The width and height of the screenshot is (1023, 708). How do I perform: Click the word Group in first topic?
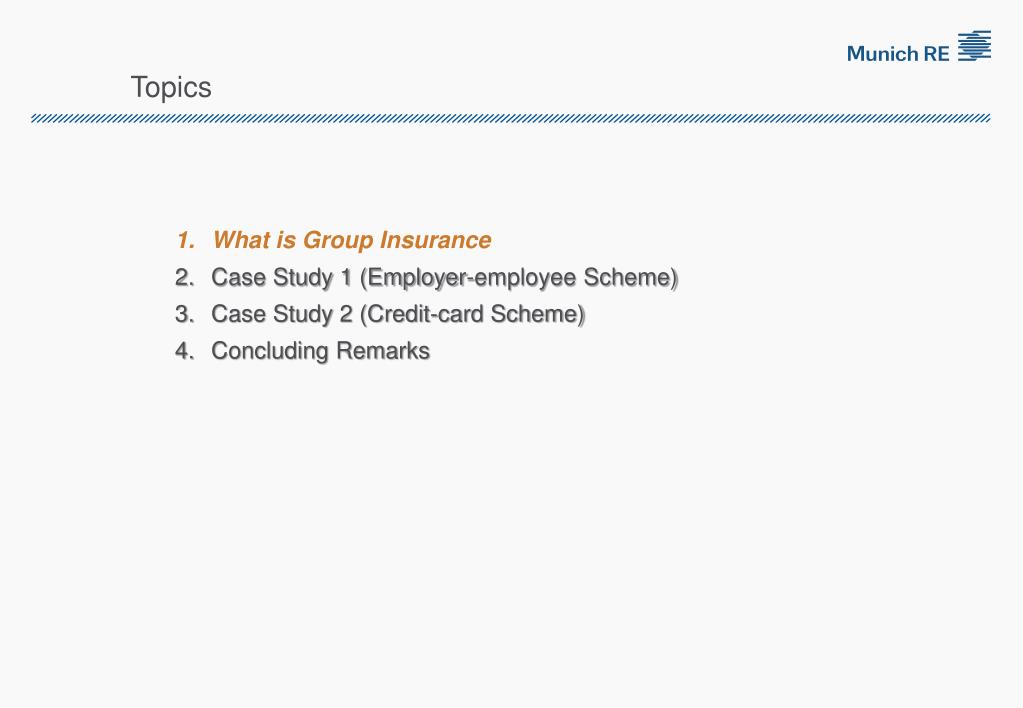point(338,241)
